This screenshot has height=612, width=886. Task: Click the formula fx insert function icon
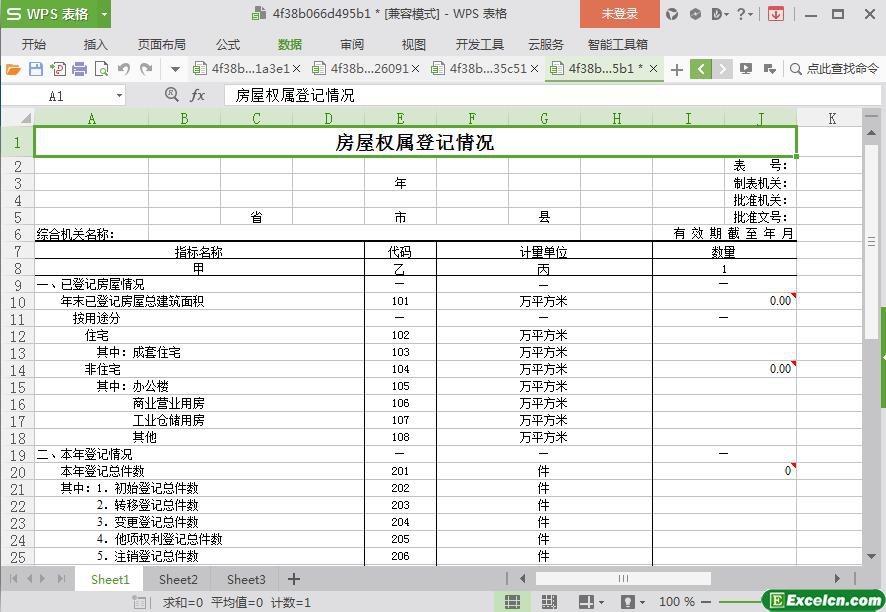[x=197, y=96]
